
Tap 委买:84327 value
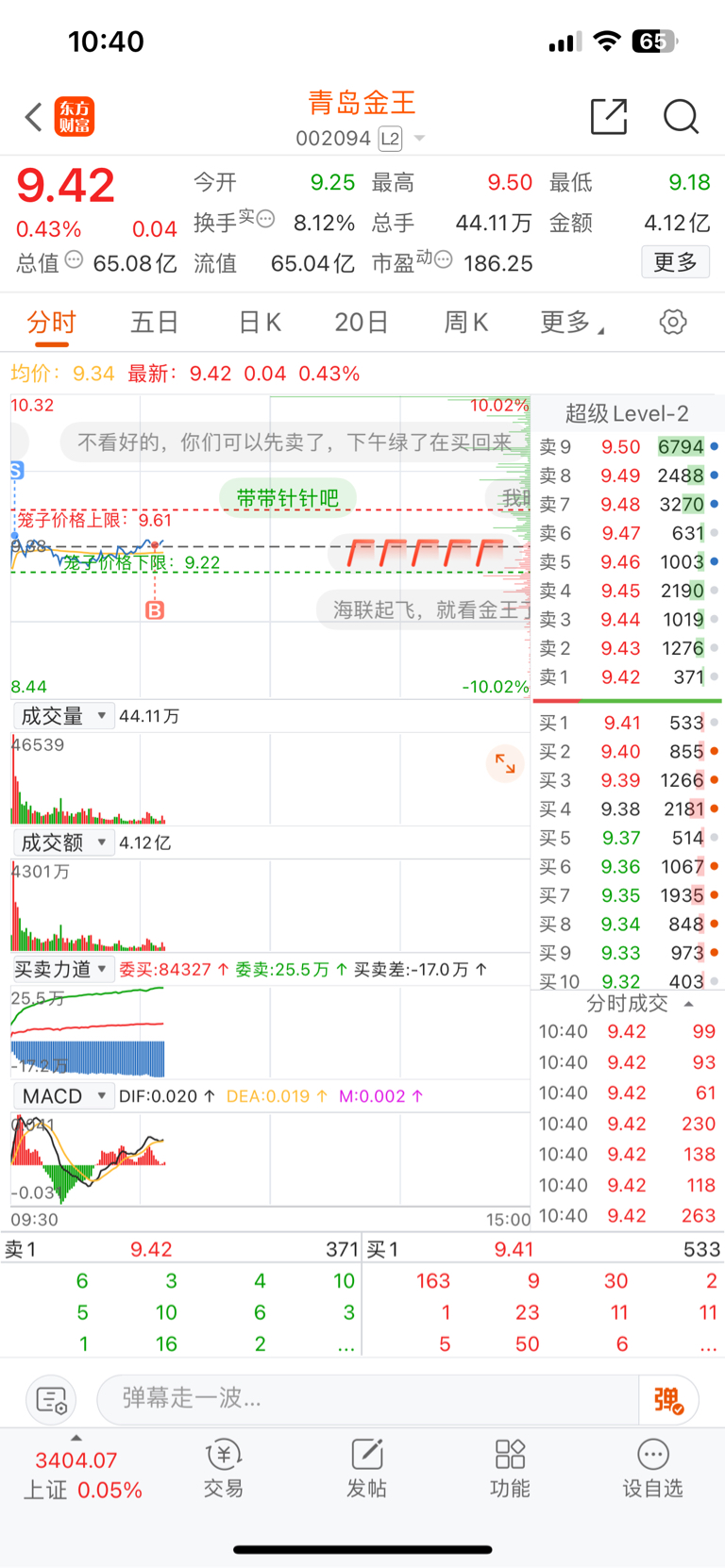[x=174, y=970]
